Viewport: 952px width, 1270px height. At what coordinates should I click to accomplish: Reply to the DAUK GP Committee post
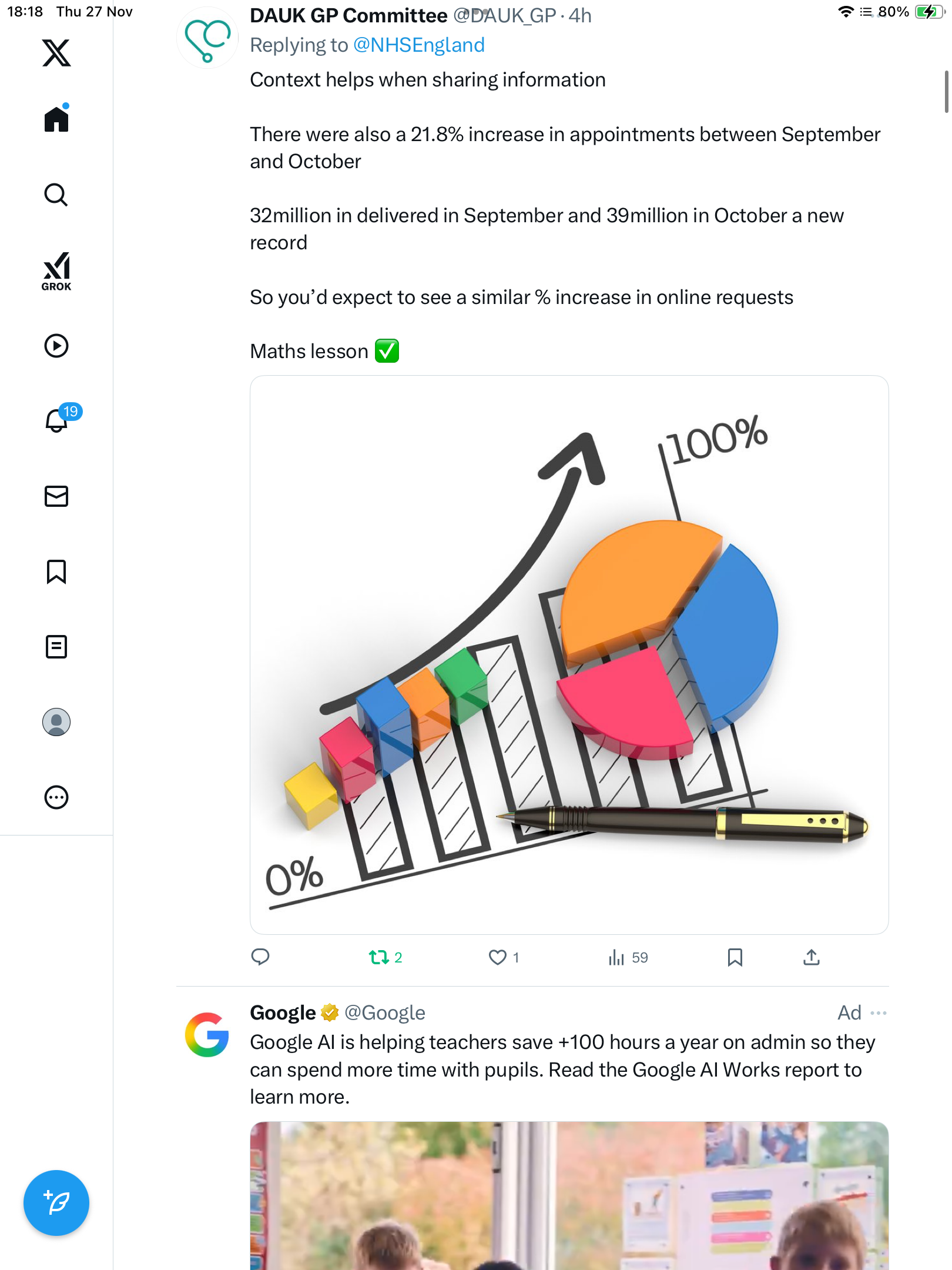[260, 957]
